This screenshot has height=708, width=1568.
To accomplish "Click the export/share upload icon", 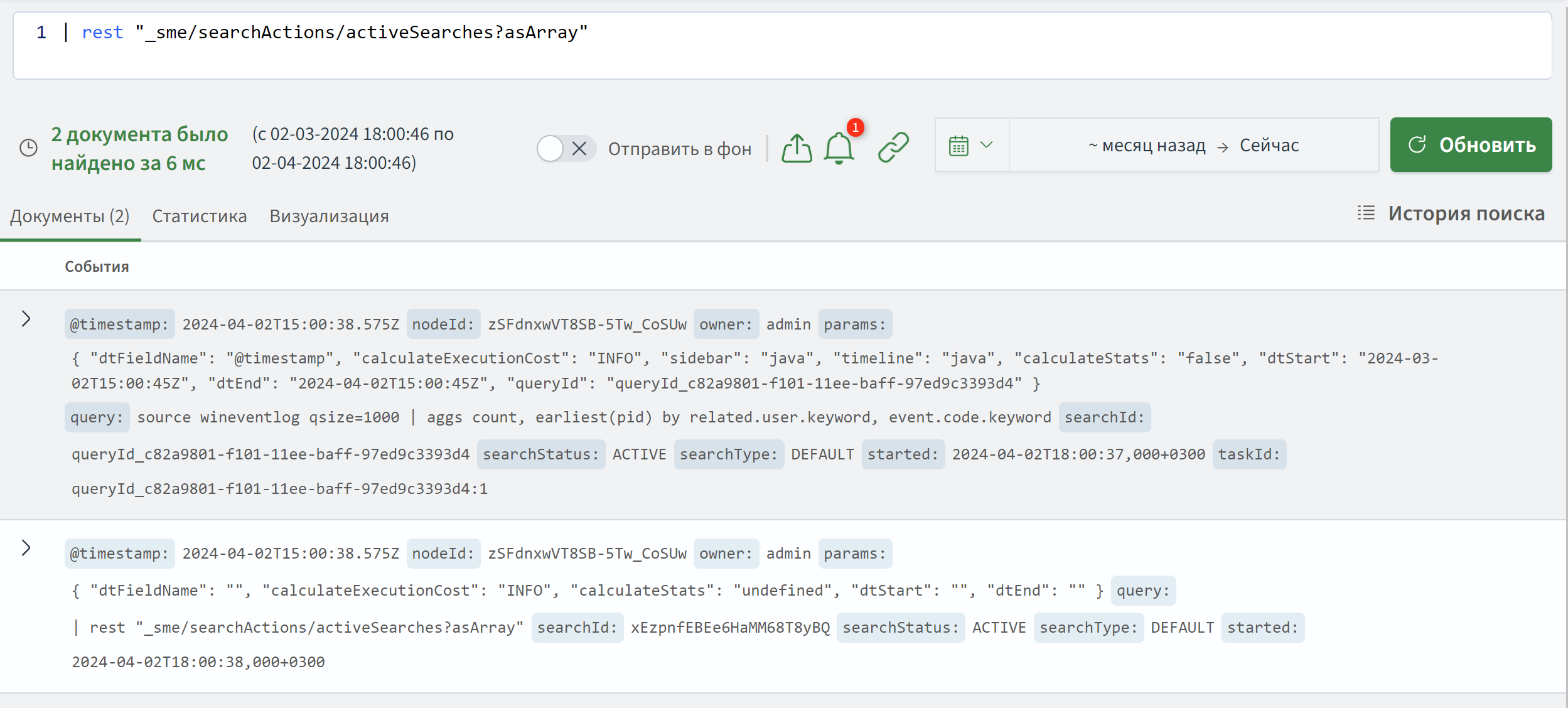I will pos(797,149).
